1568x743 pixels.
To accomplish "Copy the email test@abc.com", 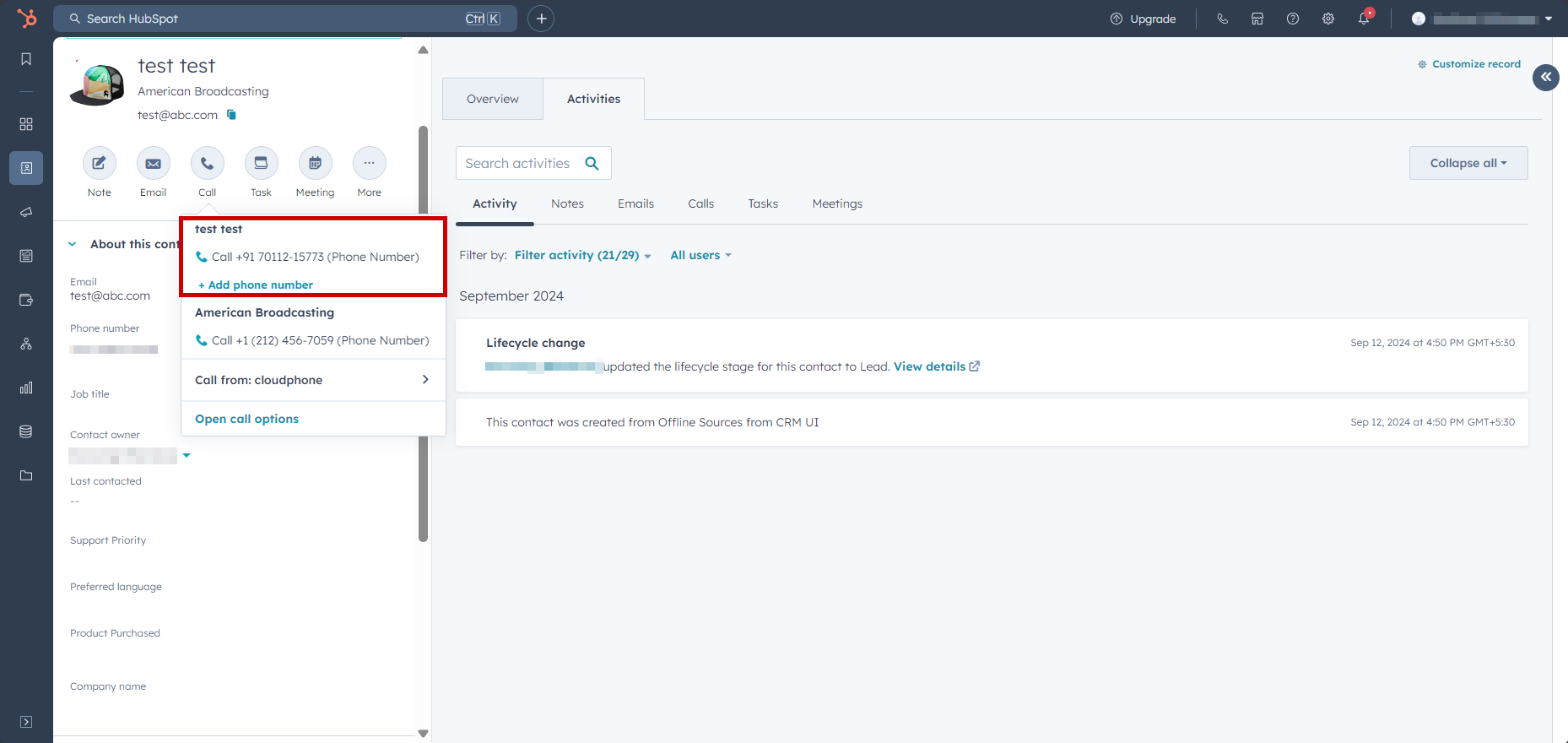I will pos(231,115).
